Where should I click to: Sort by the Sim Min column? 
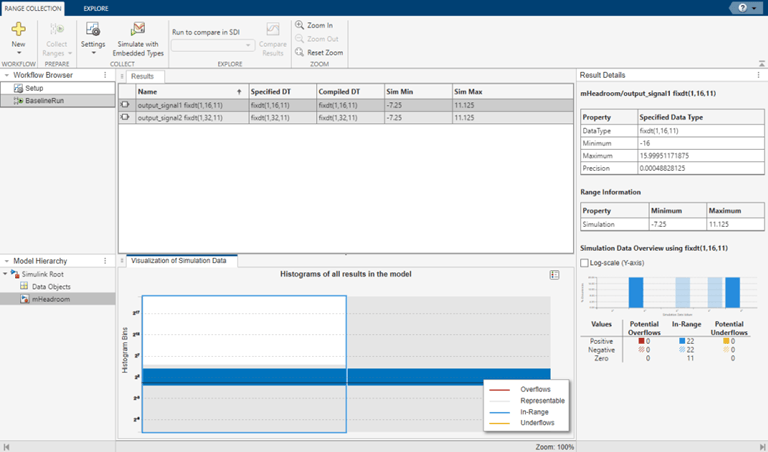tap(418, 92)
